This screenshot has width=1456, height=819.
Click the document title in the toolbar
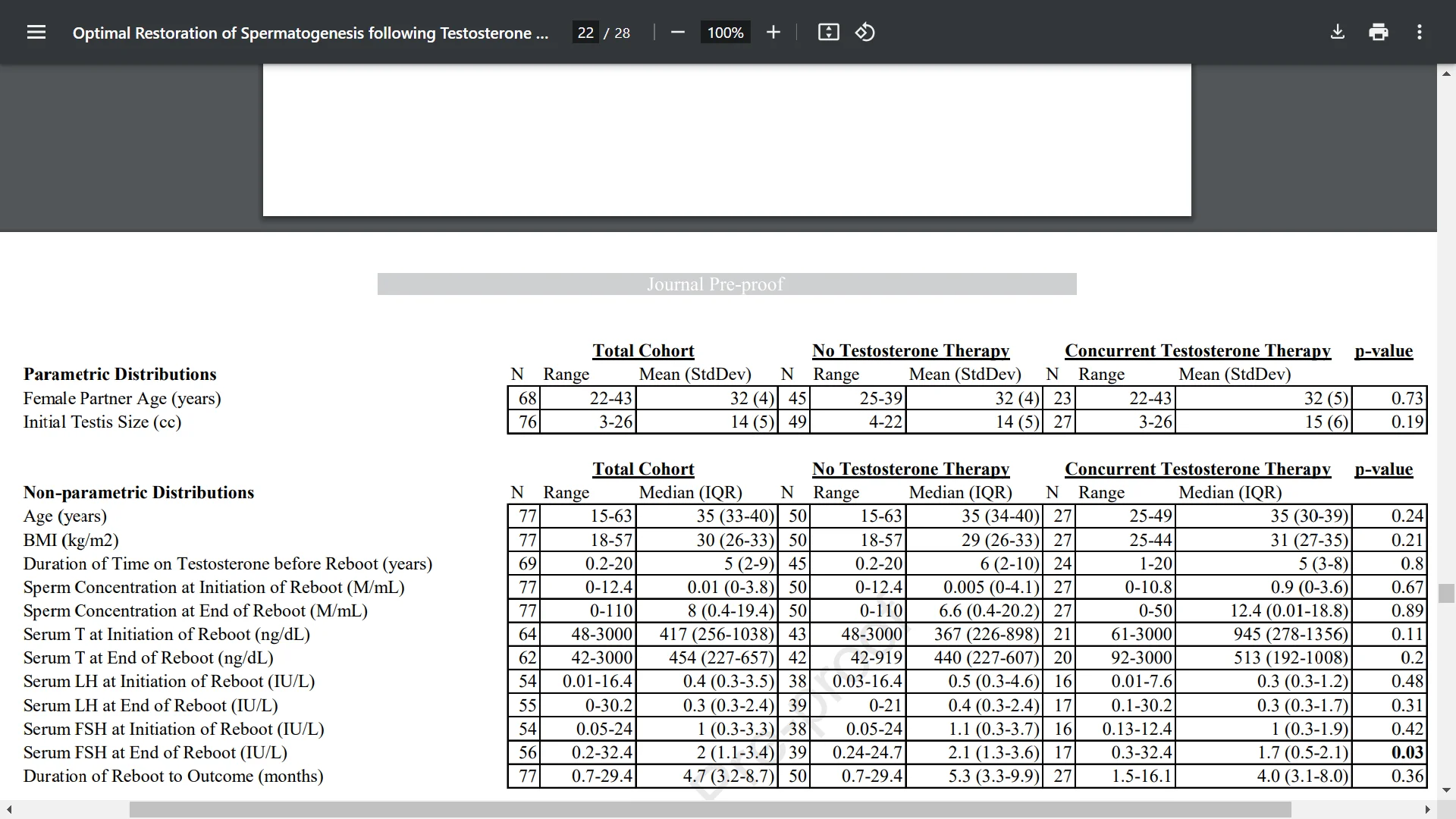[x=310, y=33]
